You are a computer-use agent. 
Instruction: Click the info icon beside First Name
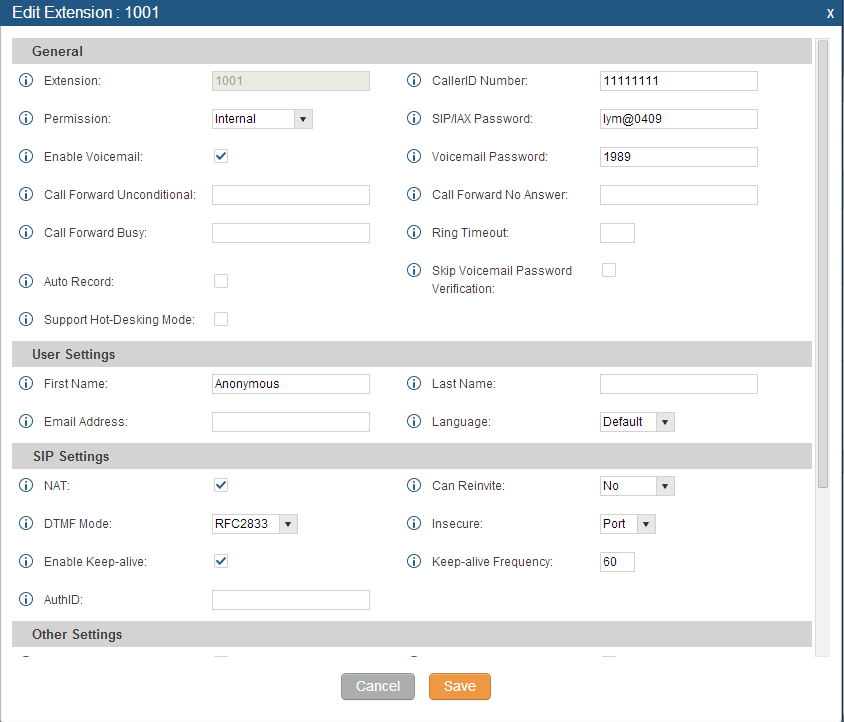[26, 383]
